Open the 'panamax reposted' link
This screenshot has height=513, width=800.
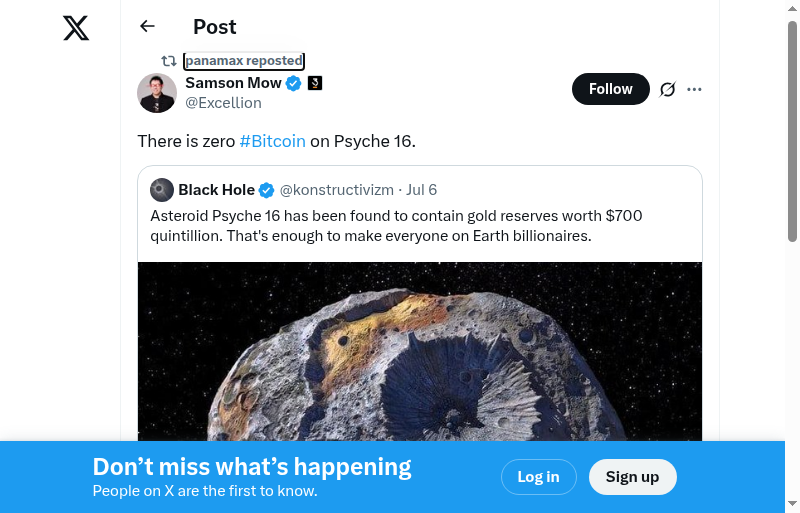243,61
